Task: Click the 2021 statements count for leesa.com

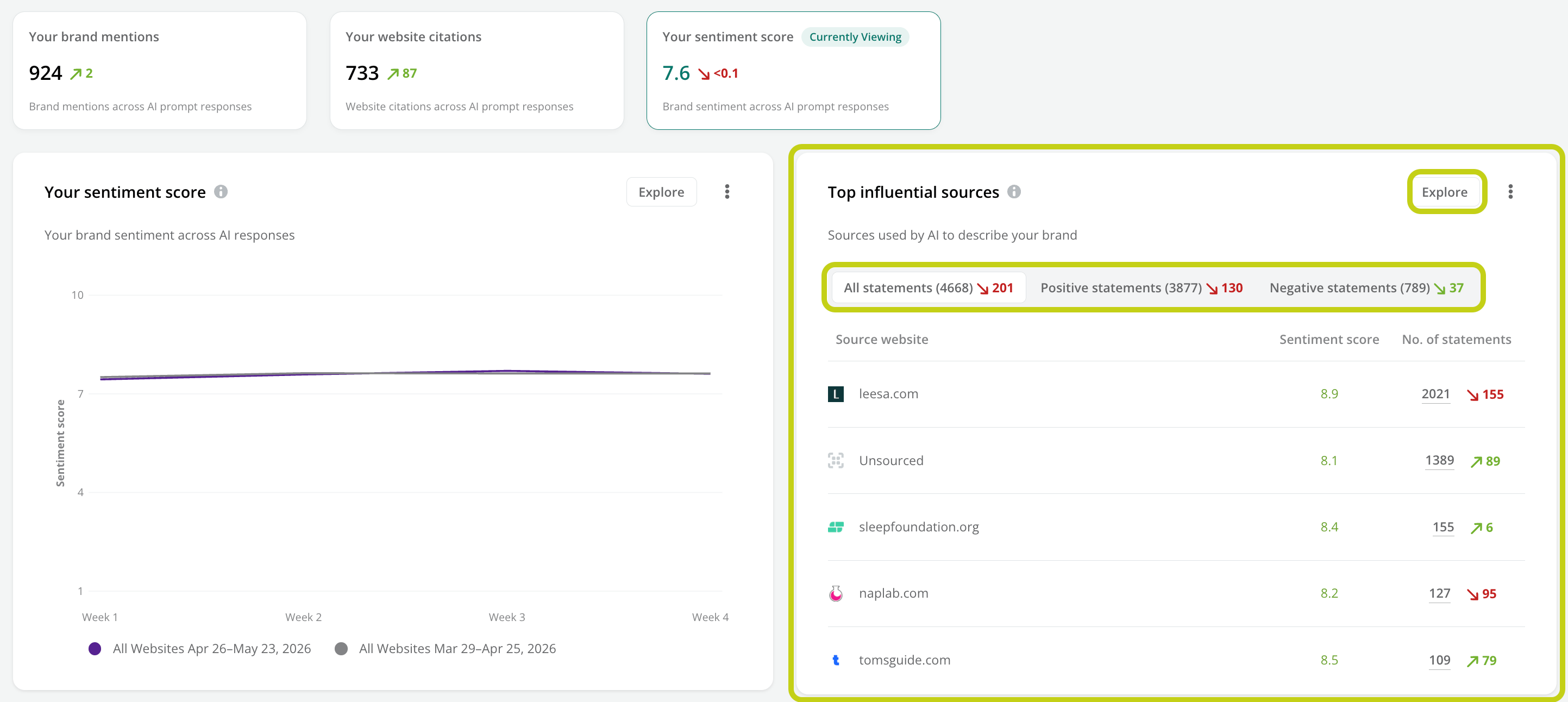Action: pyautogui.click(x=1435, y=394)
